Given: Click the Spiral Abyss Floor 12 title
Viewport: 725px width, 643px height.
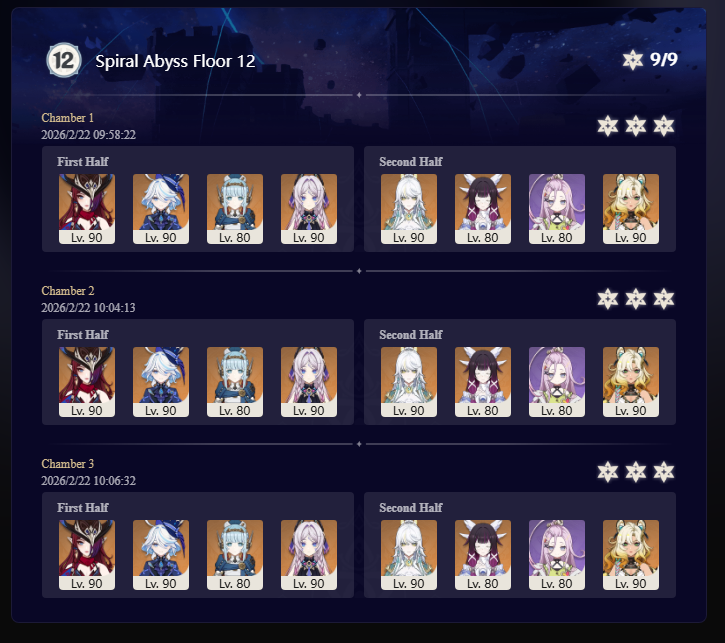Looking at the screenshot, I should 175,61.
